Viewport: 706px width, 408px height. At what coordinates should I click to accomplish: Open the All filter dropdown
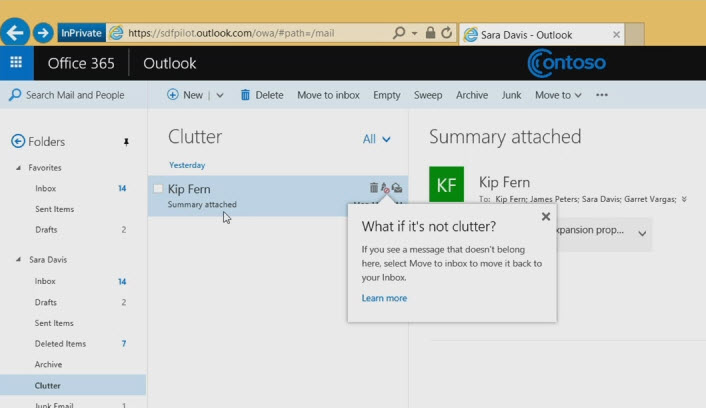(x=376, y=139)
